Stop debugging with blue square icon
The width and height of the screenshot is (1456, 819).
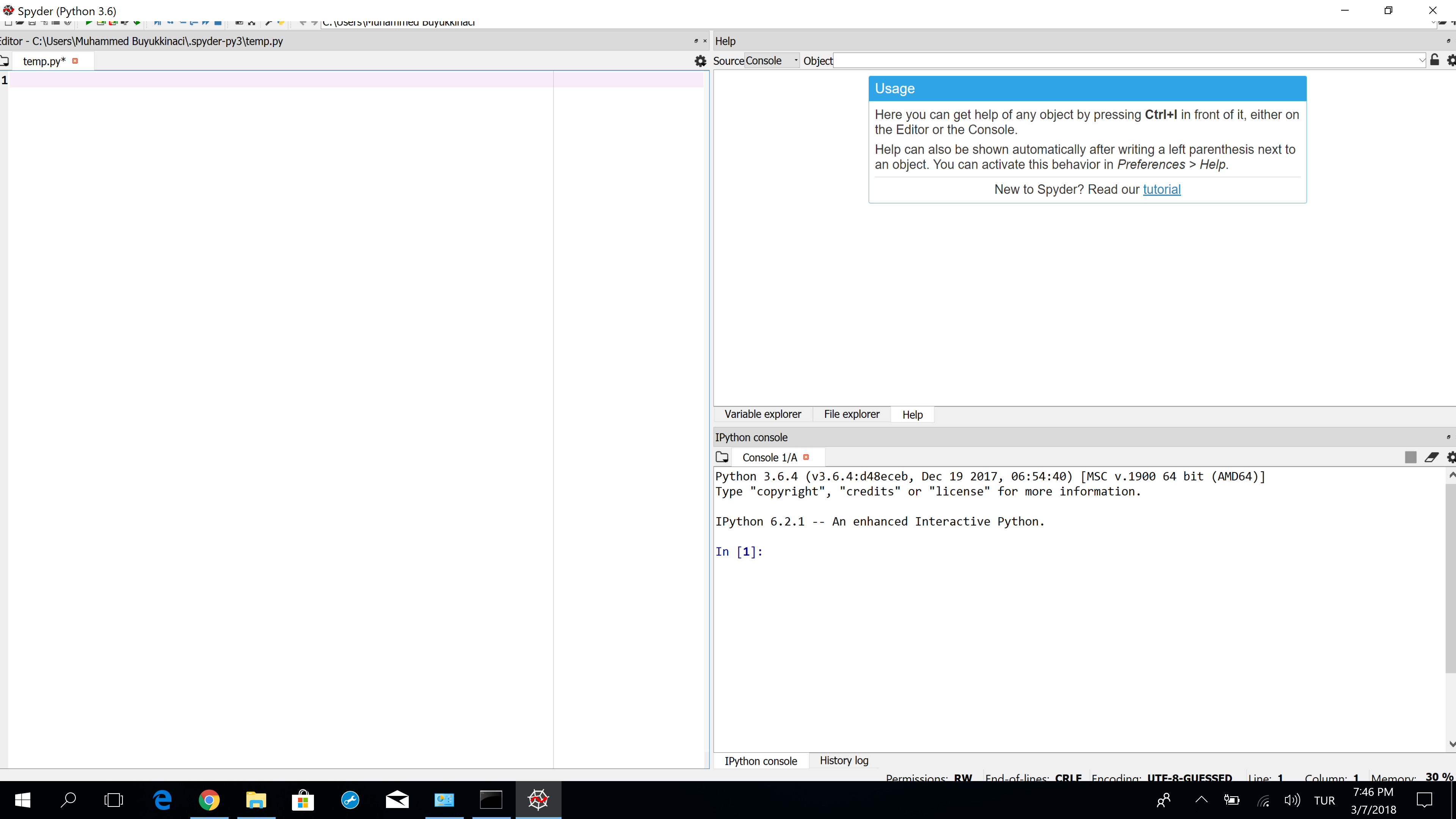point(218,23)
